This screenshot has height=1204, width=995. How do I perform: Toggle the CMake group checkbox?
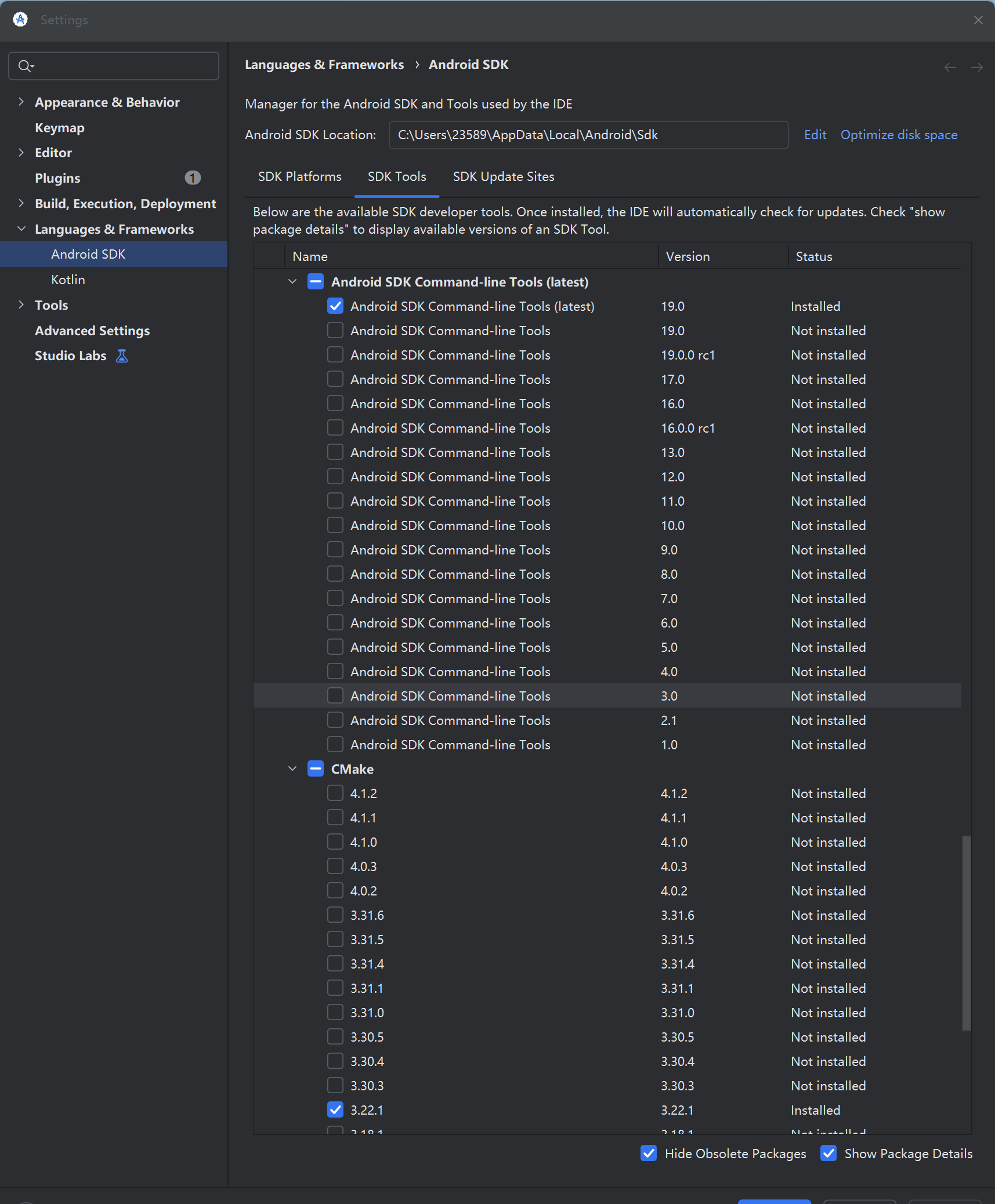point(316,769)
